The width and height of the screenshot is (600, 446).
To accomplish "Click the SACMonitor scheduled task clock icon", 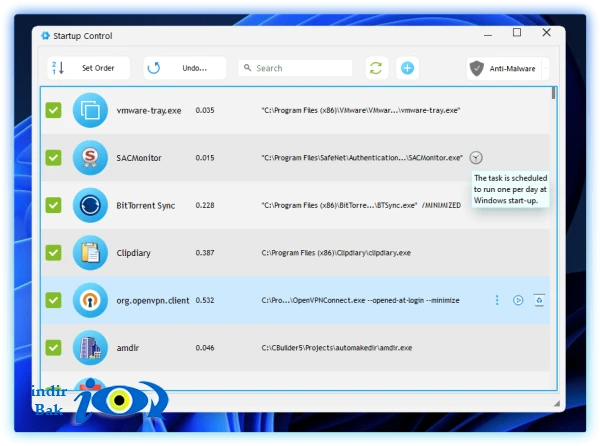I will click(x=476, y=158).
